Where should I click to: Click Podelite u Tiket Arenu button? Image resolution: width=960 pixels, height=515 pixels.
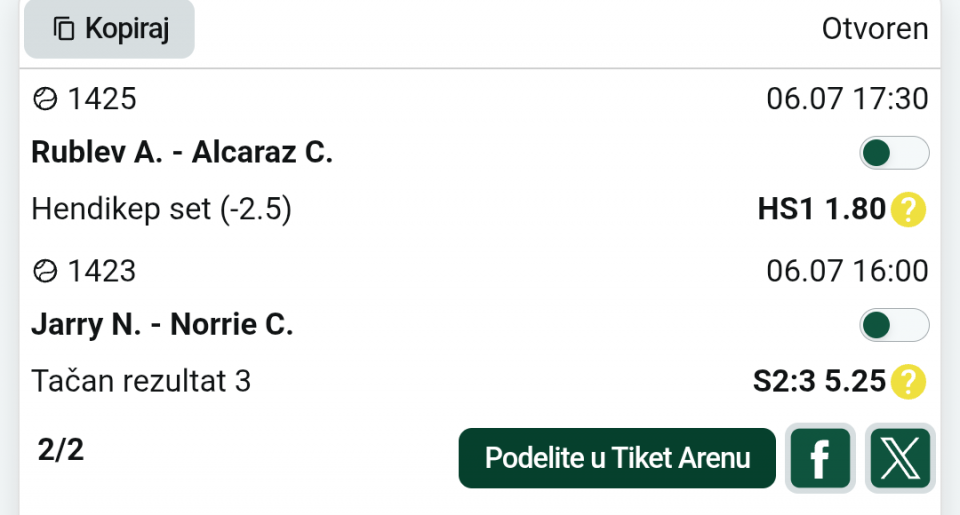click(x=617, y=458)
